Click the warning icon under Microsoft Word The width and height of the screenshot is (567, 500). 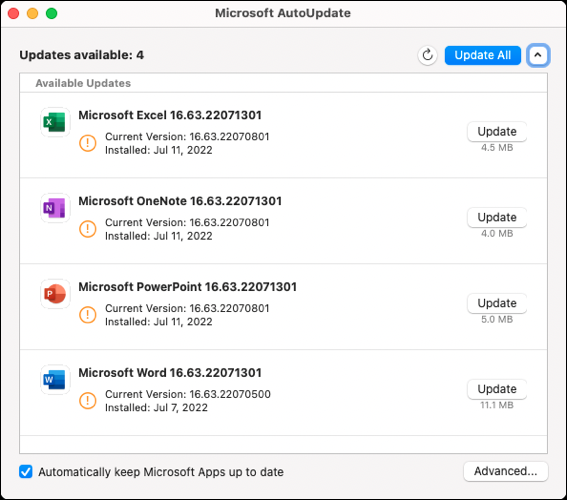pyautogui.click(x=88, y=401)
